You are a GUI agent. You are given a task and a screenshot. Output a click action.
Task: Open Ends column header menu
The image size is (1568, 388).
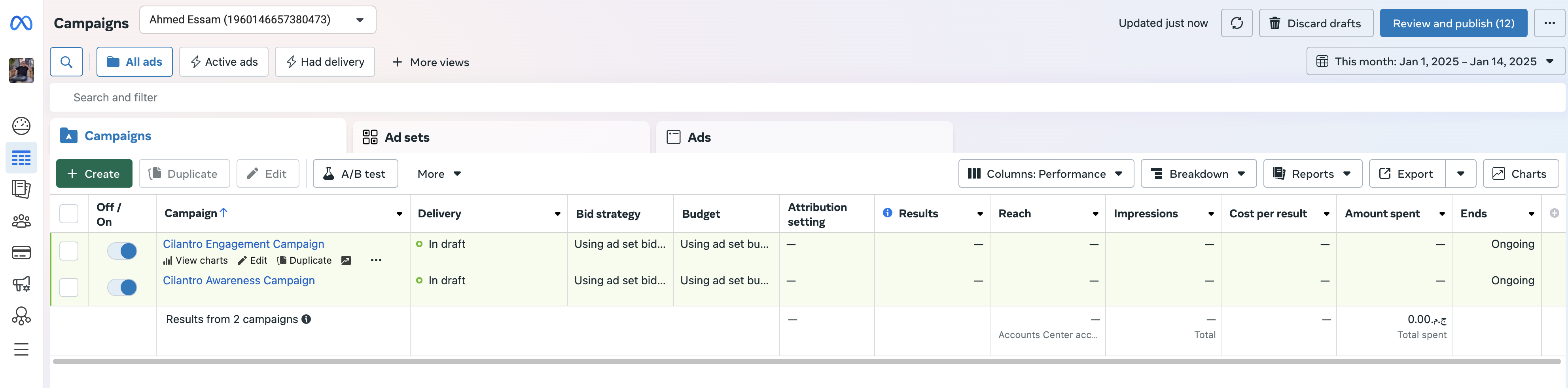(1531, 214)
